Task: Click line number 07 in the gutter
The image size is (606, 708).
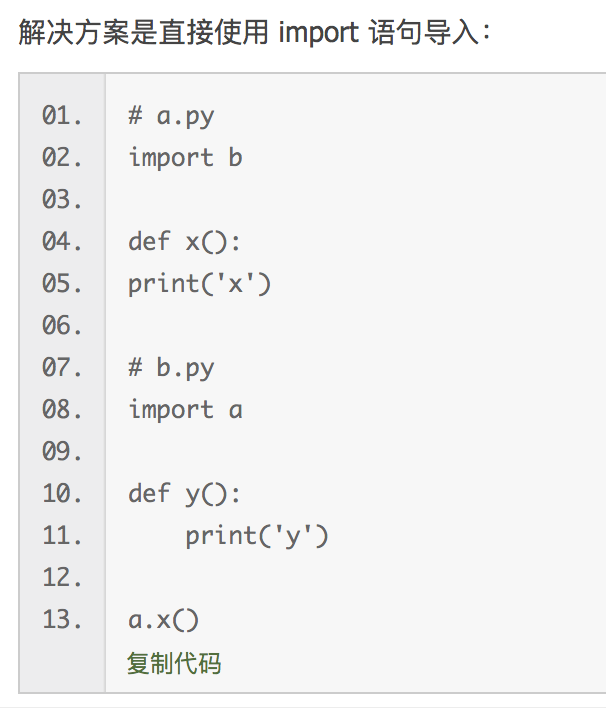Action: point(62,368)
